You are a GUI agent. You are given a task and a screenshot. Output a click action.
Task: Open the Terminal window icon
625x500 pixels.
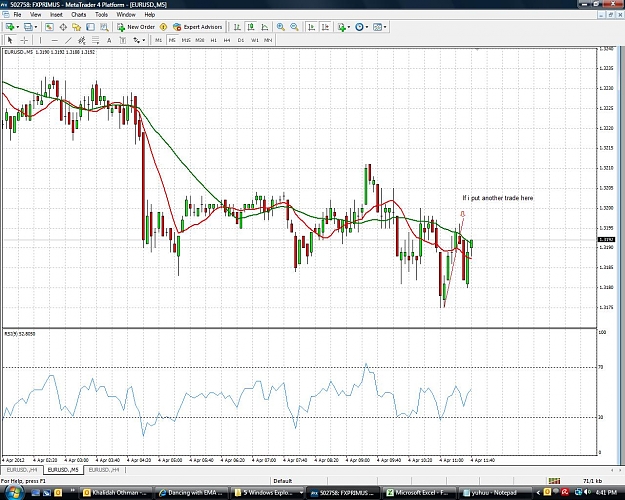(x=90, y=27)
